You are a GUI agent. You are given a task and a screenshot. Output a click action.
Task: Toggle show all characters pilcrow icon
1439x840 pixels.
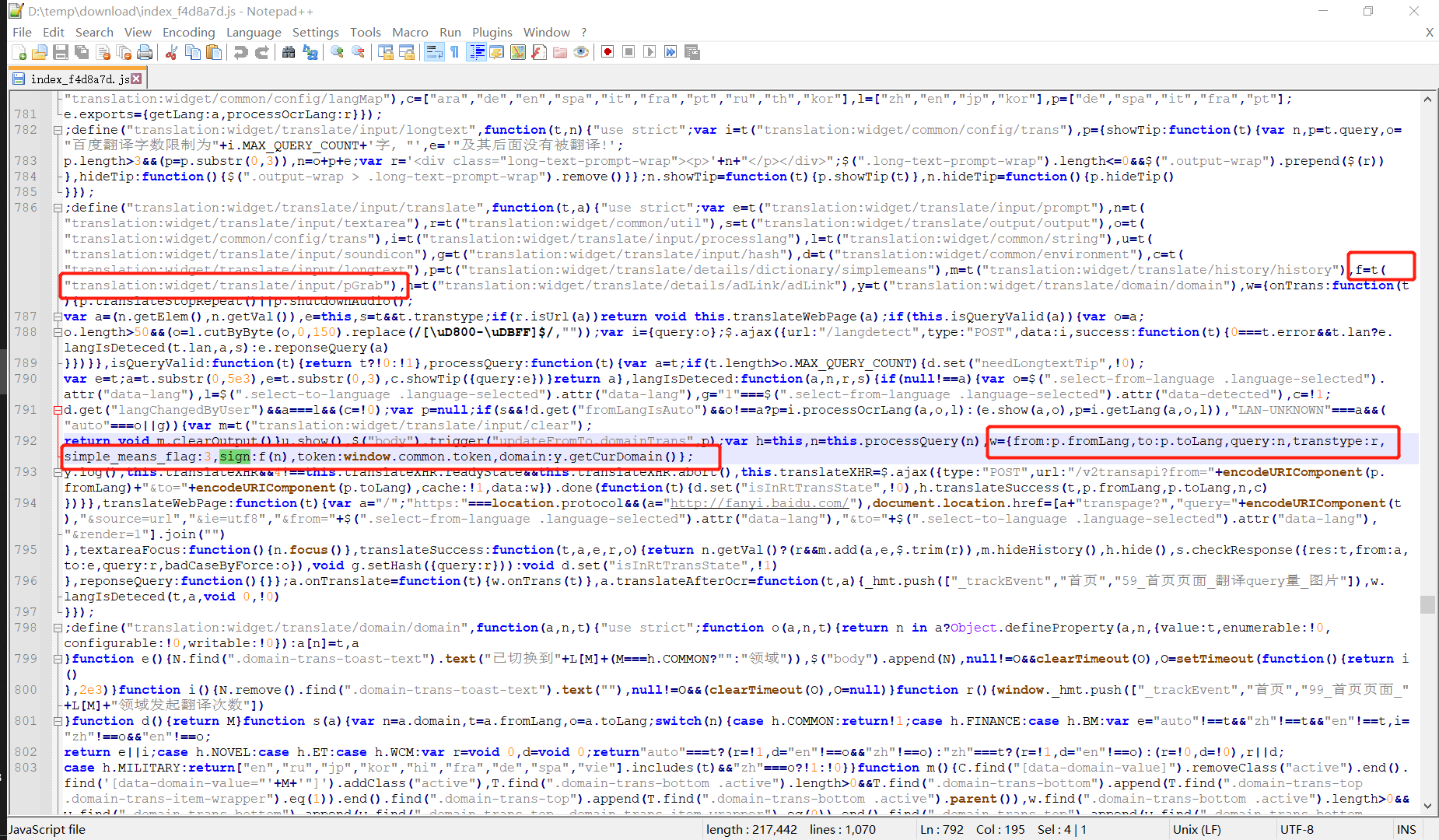tap(455, 52)
